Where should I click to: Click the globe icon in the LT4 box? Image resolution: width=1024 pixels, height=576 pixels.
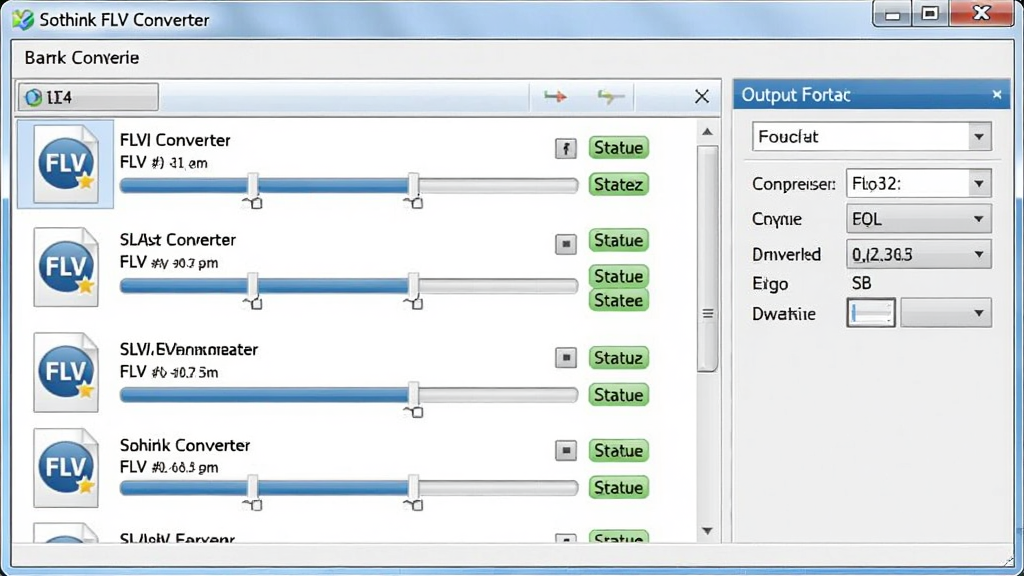33,97
